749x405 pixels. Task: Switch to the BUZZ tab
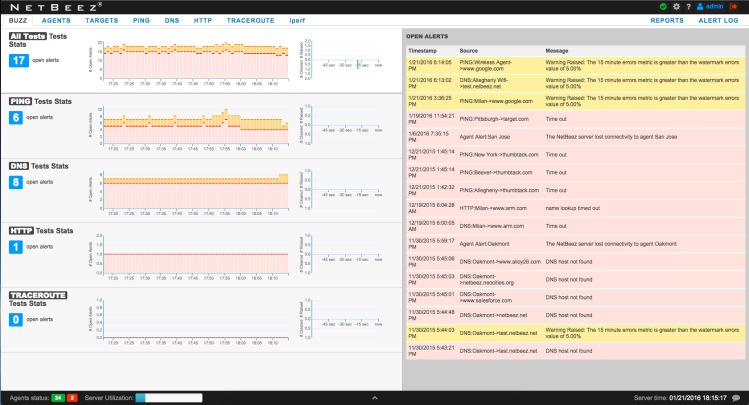tap(18, 21)
